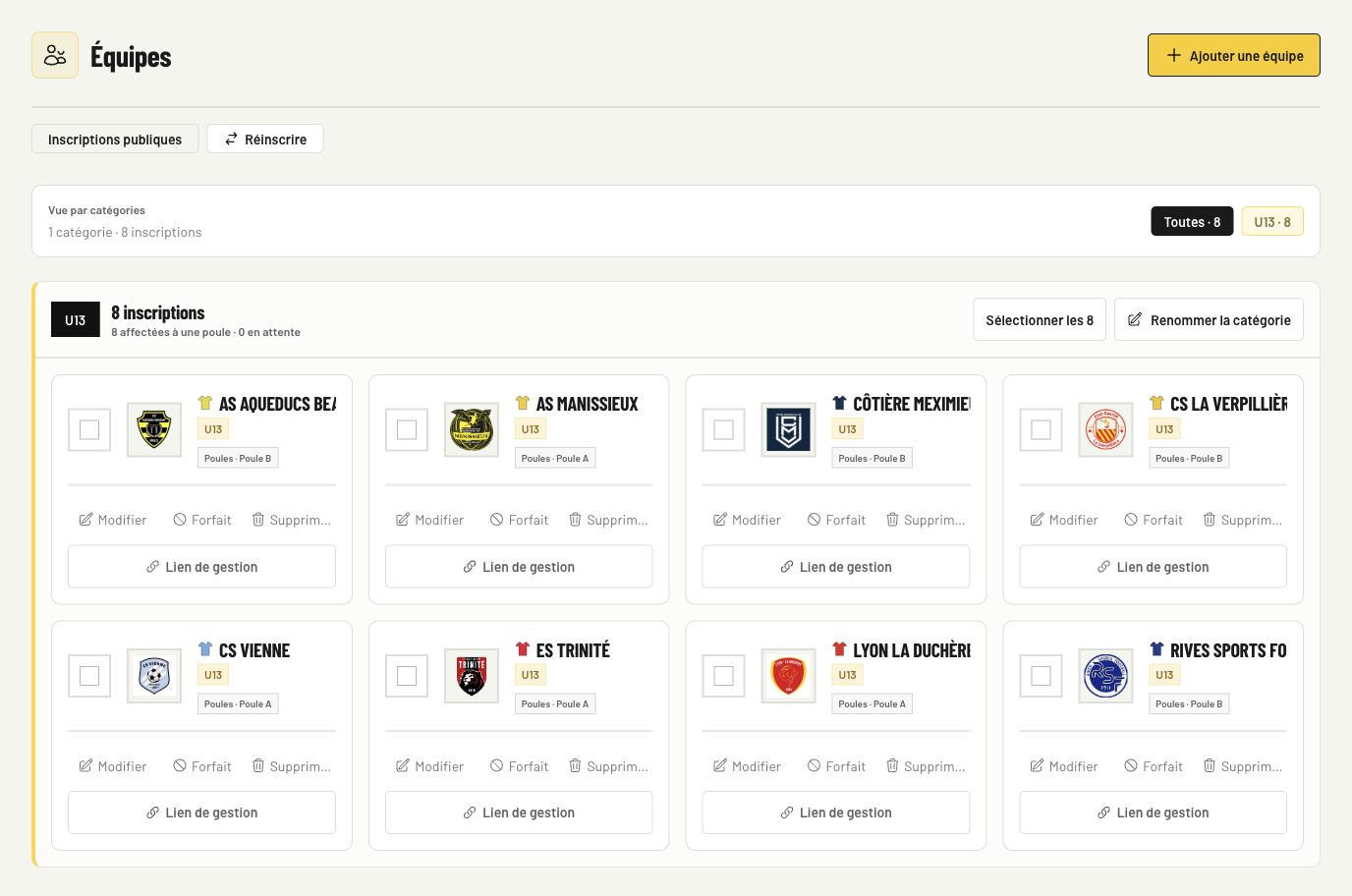This screenshot has height=896, width=1352.
Task: Click the teams icon beside Équipes heading
Action: click(55, 55)
